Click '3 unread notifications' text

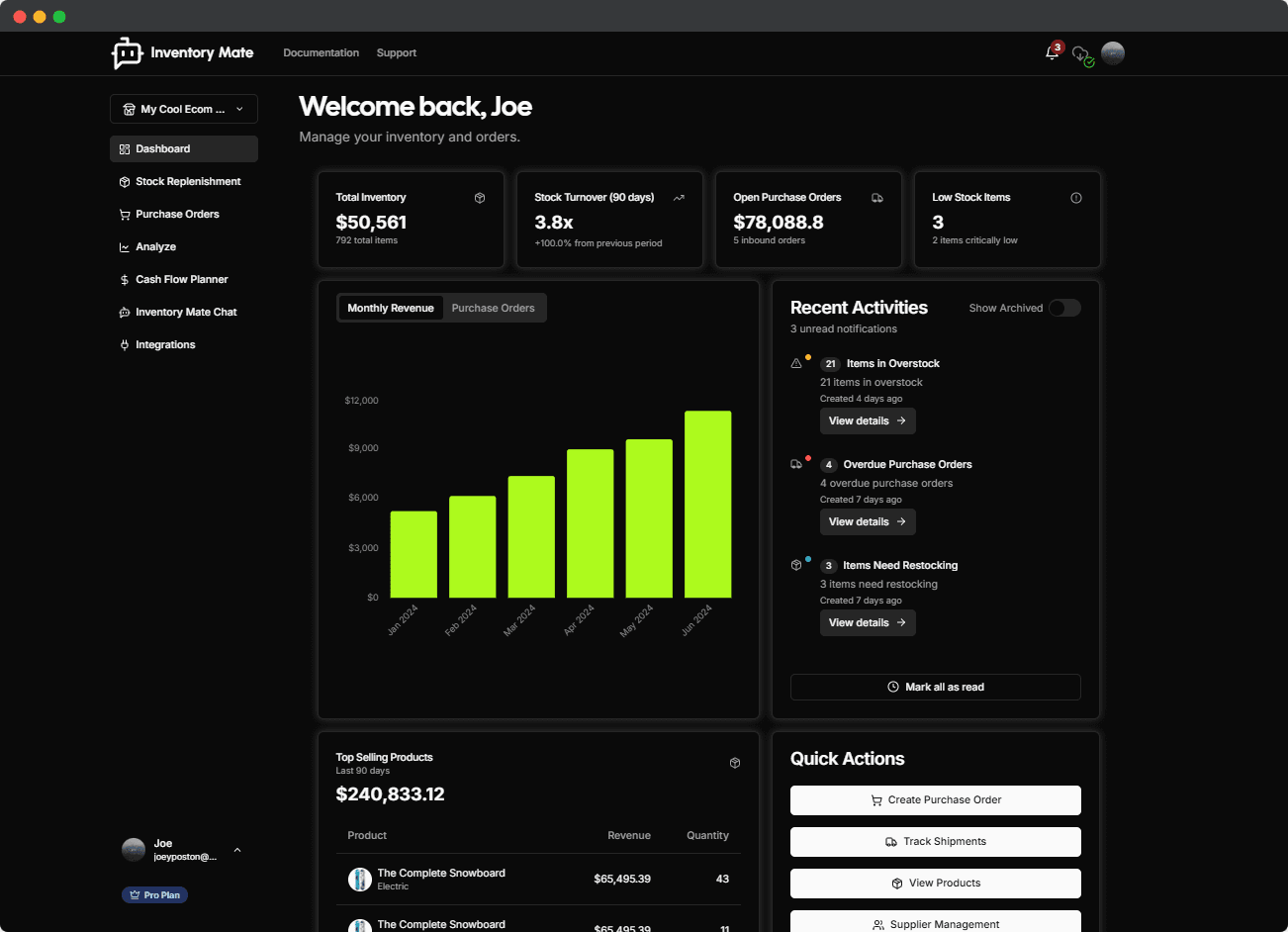[x=844, y=328]
